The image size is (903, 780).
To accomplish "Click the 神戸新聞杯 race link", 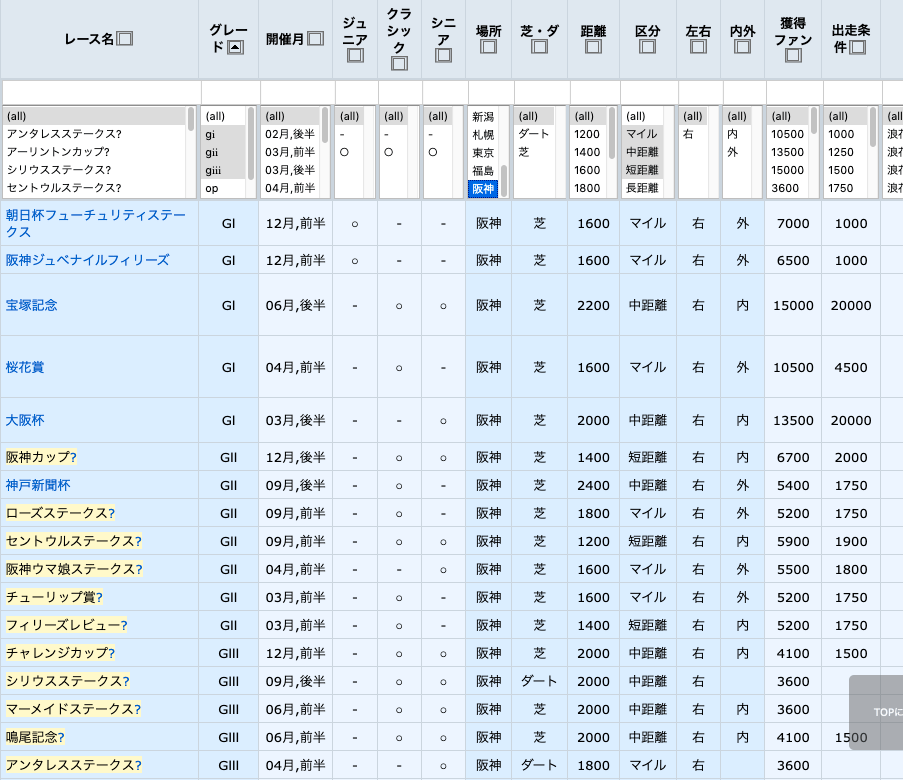I will click(38, 485).
